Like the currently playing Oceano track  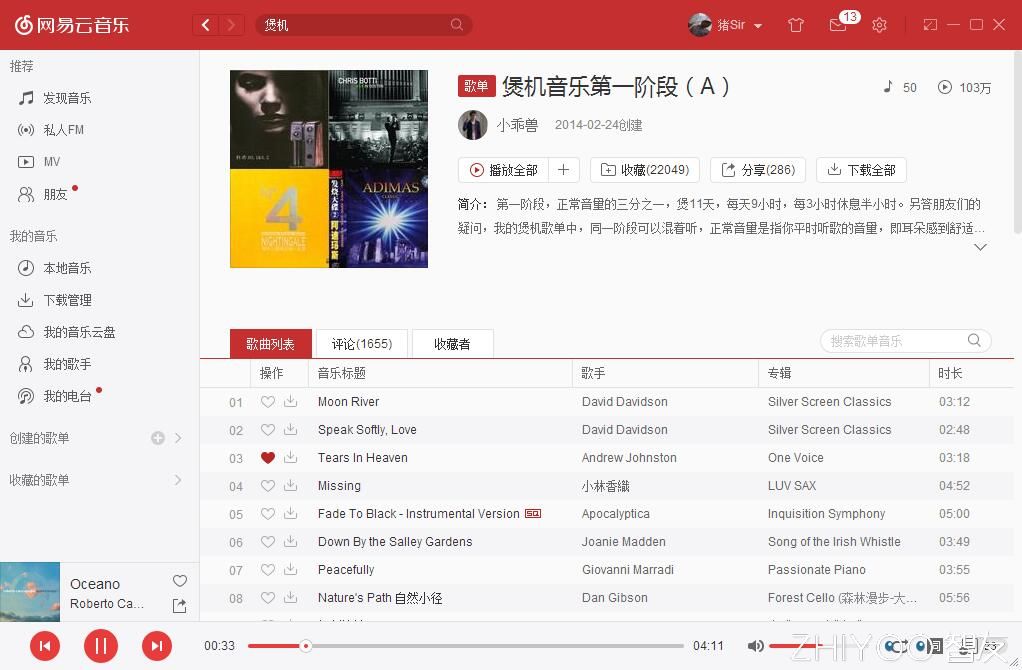(x=179, y=581)
